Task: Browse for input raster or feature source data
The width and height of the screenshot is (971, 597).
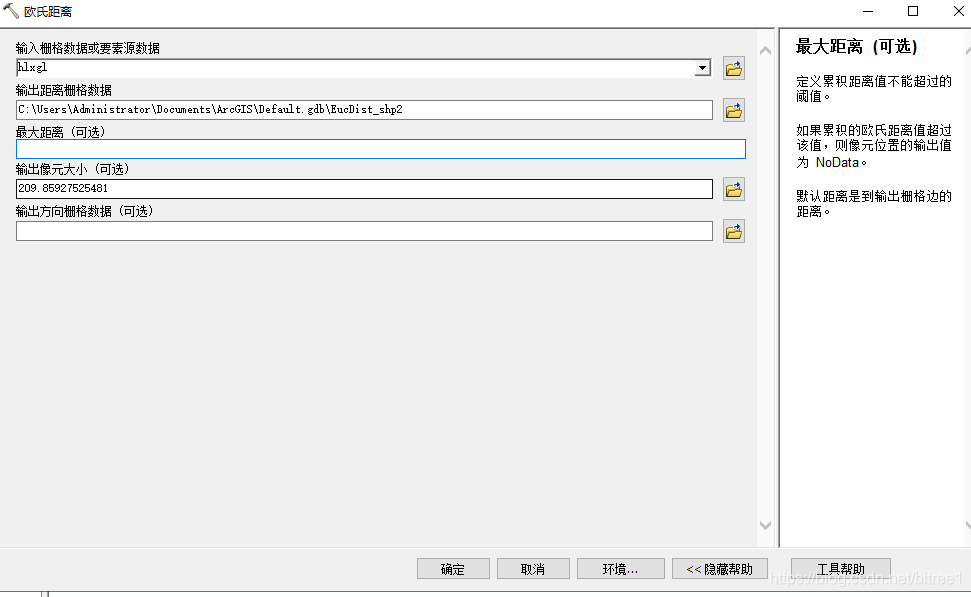Action: pos(734,68)
